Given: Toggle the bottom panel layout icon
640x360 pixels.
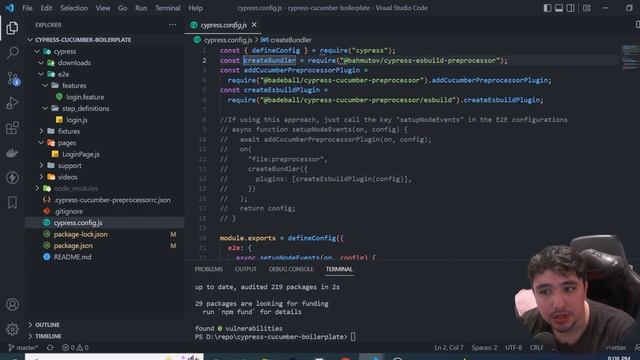Looking at the screenshot, I should click(559, 8).
